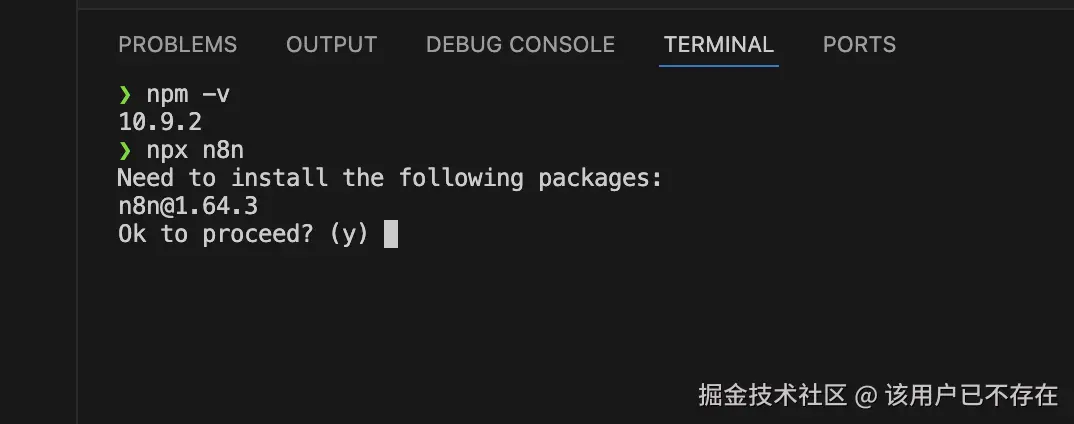Click the active TERMINAL tab

(x=718, y=45)
